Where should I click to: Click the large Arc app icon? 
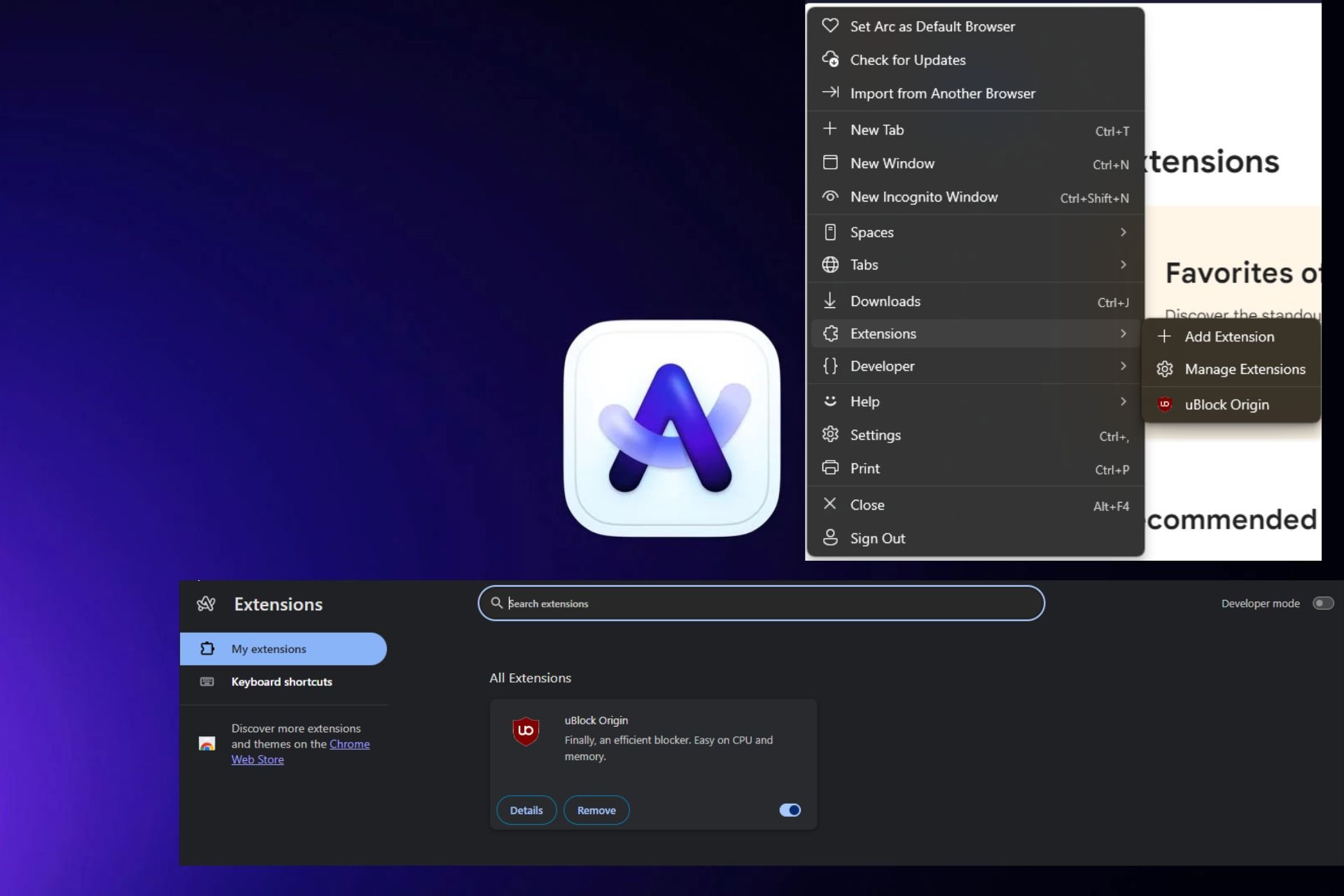pos(672,428)
